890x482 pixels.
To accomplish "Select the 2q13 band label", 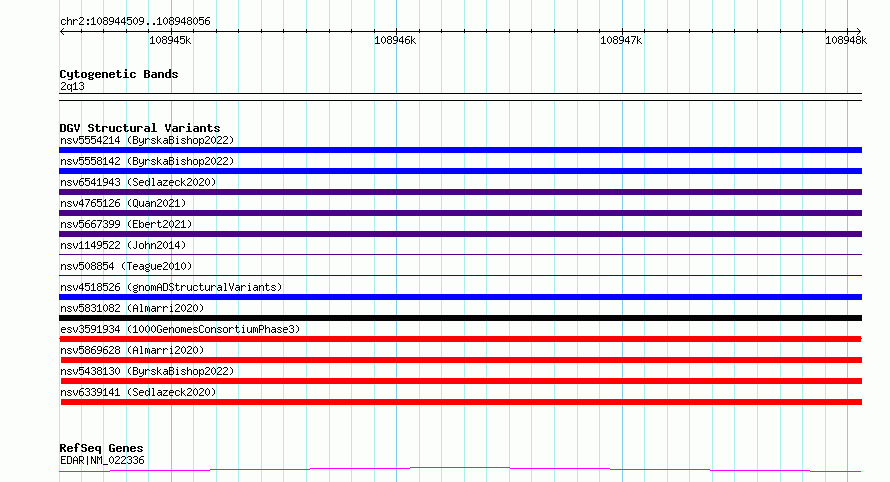I will [72, 86].
